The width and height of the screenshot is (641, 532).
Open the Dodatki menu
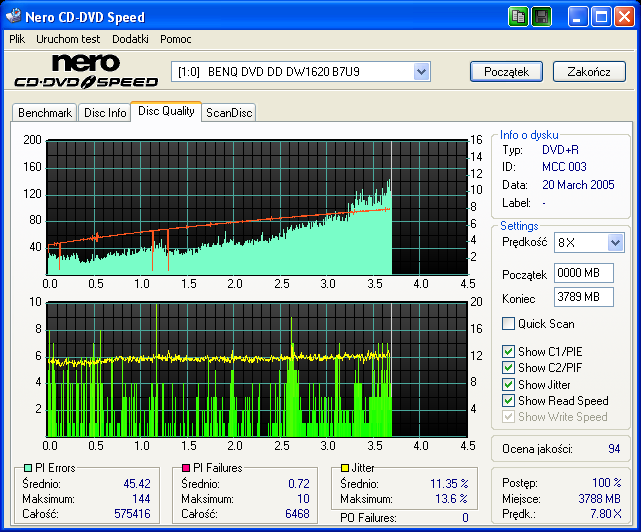[x=130, y=39]
